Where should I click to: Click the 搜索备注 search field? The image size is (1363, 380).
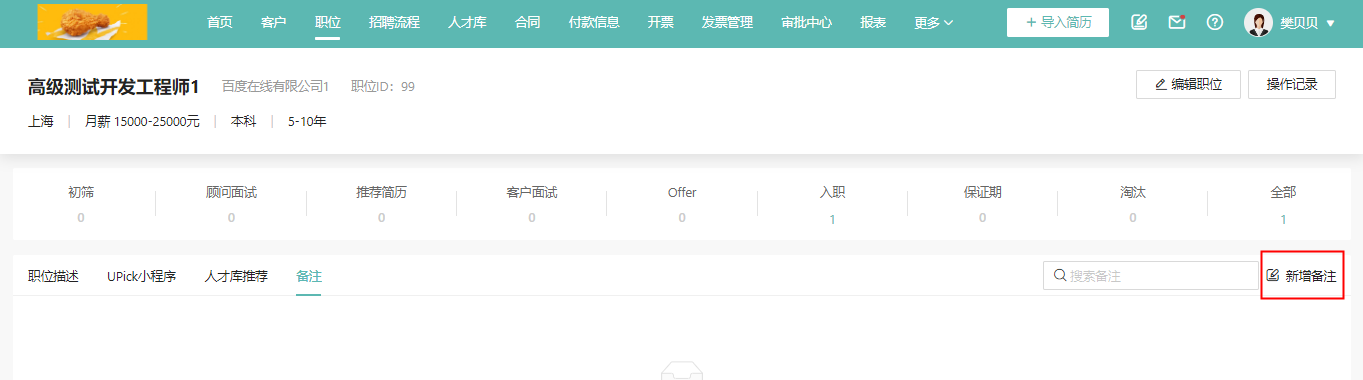1150,275
